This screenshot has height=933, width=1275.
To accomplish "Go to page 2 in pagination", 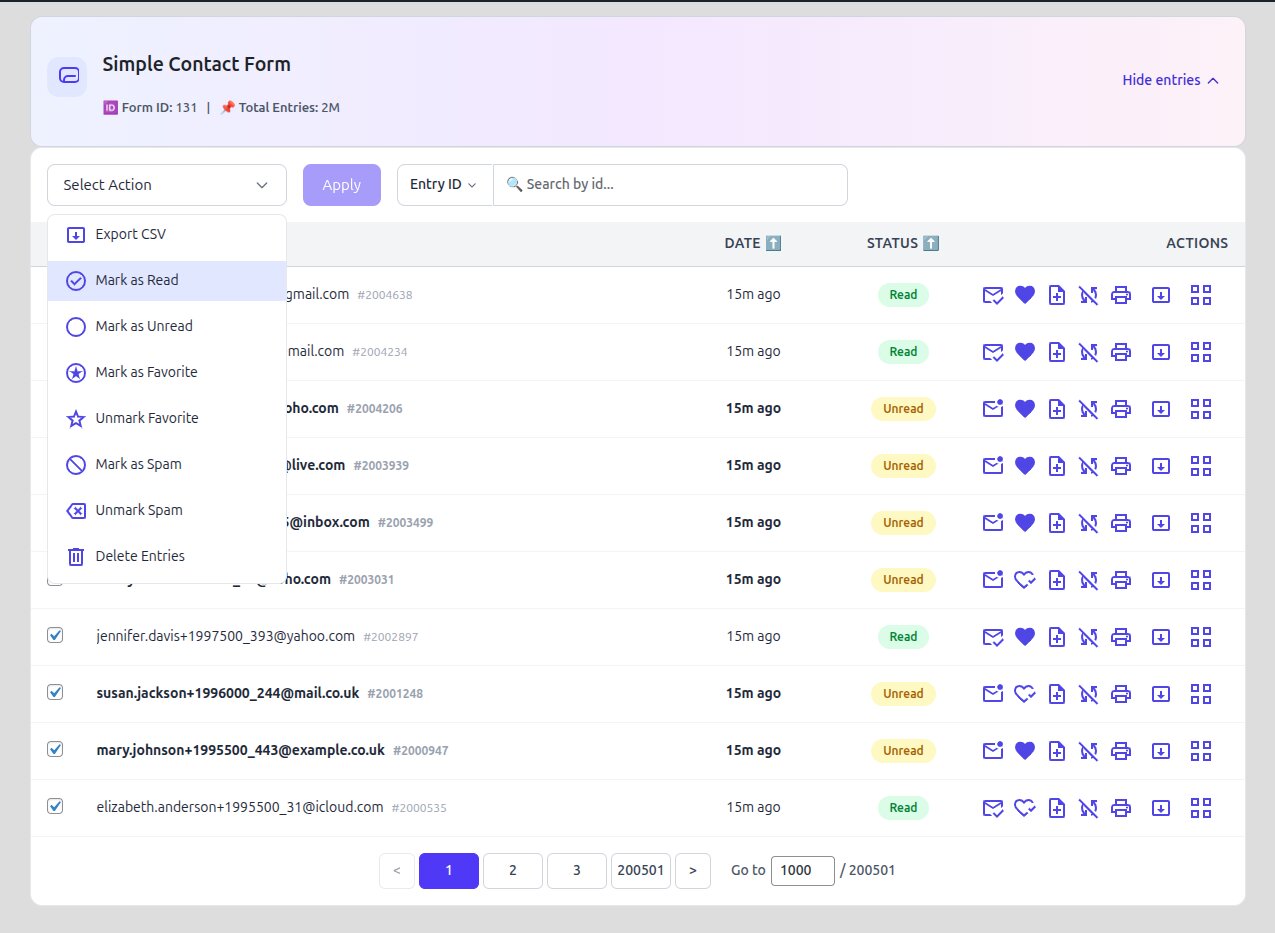I will pyautogui.click(x=512, y=871).
